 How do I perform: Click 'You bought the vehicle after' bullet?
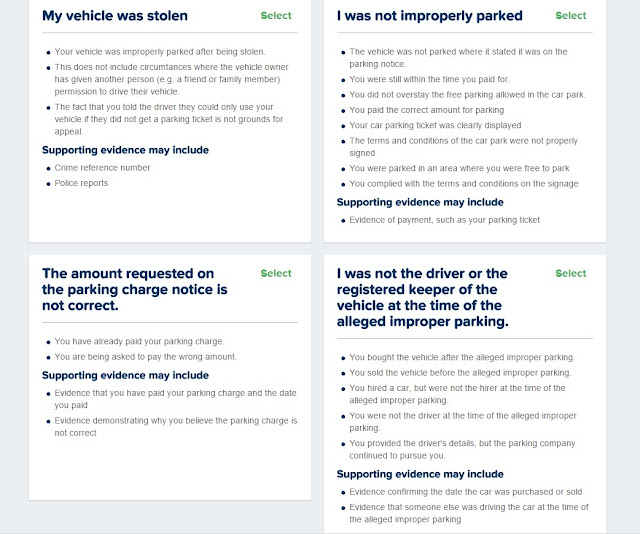click(x=462, y=357)
